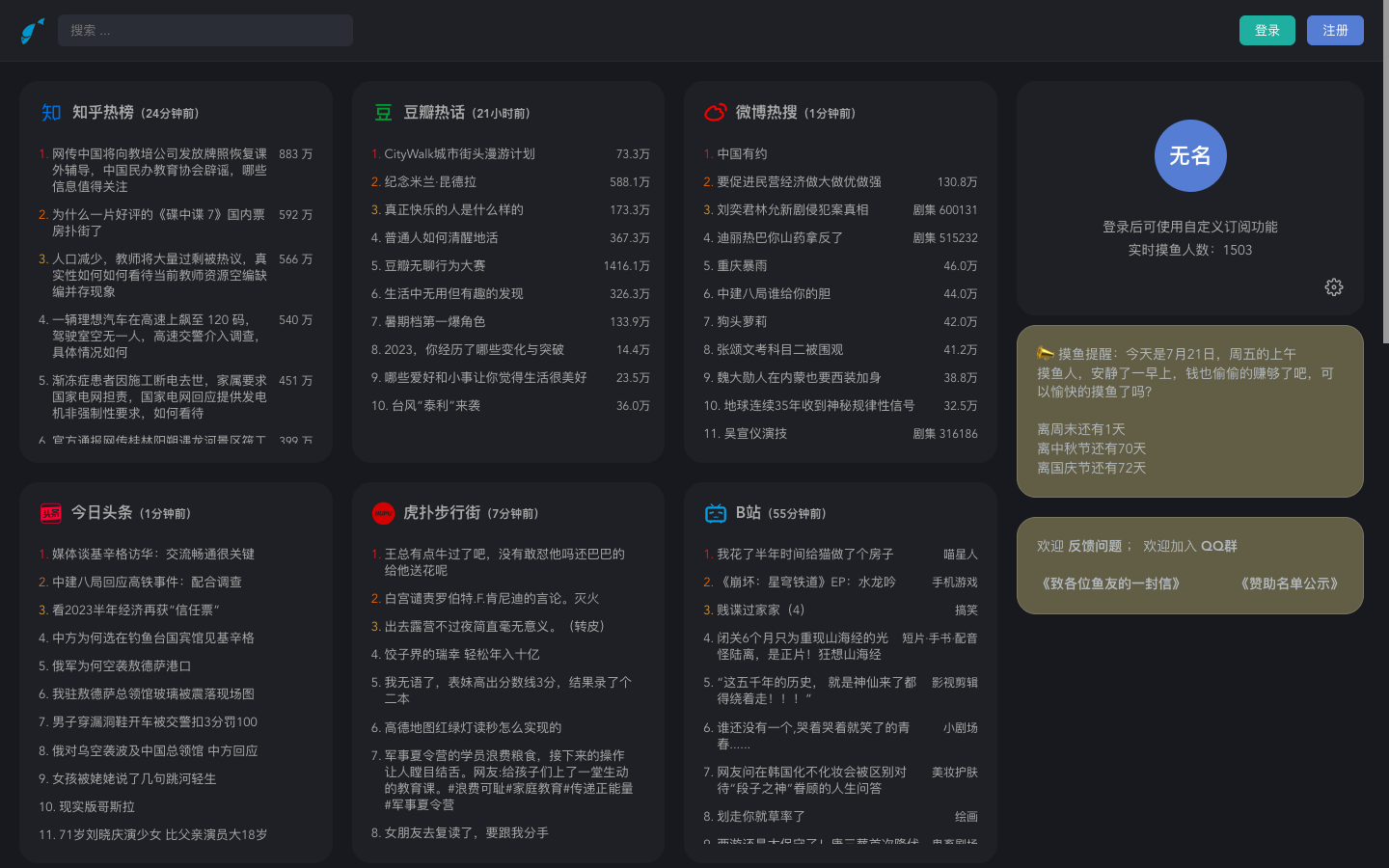Click the 虎扑 red round icon
The width and height of the screenshot is (1389, 868).
[383, 513]
